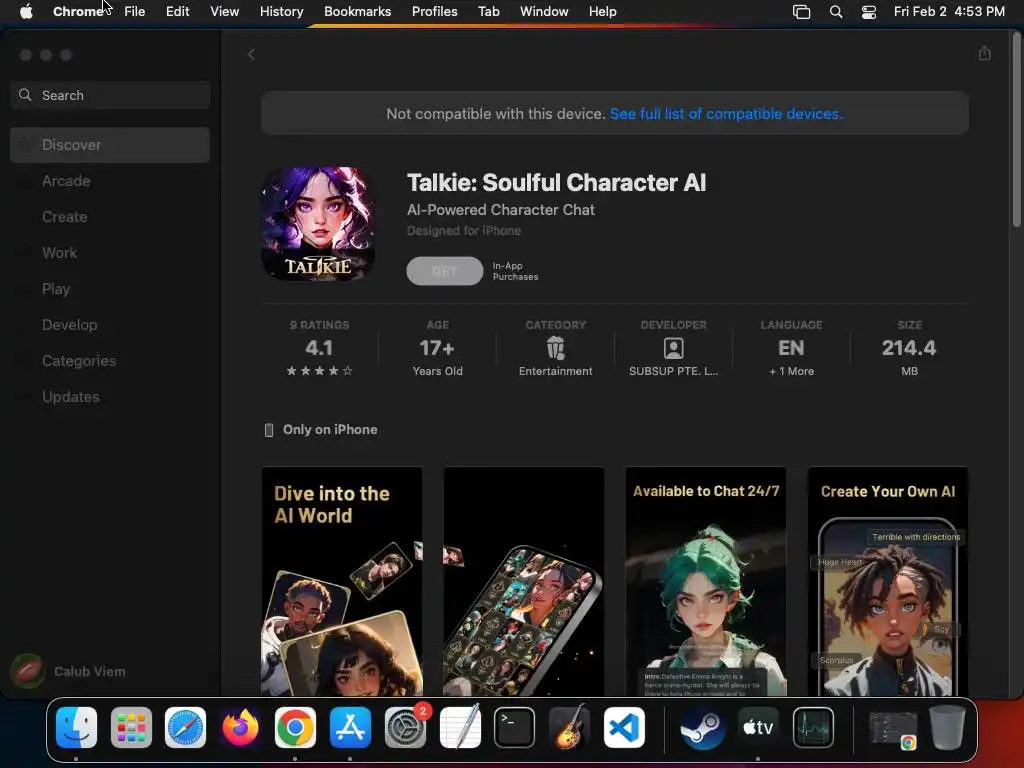Open the share button at top right
The image size is (1024, 768).
point(985,54)
